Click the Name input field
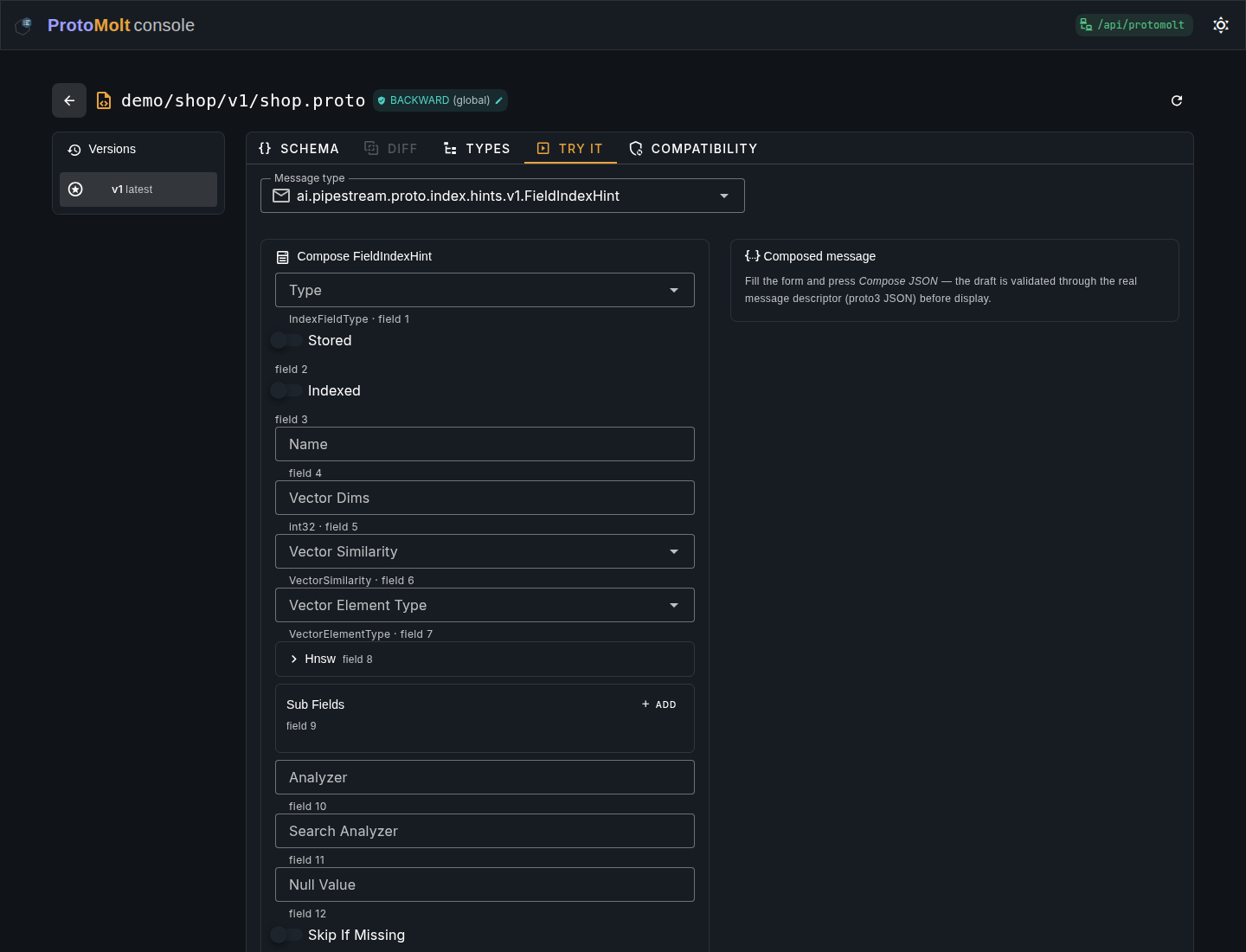The width and height of the screenshot is (1246, 952). click(x=485, y=444)
